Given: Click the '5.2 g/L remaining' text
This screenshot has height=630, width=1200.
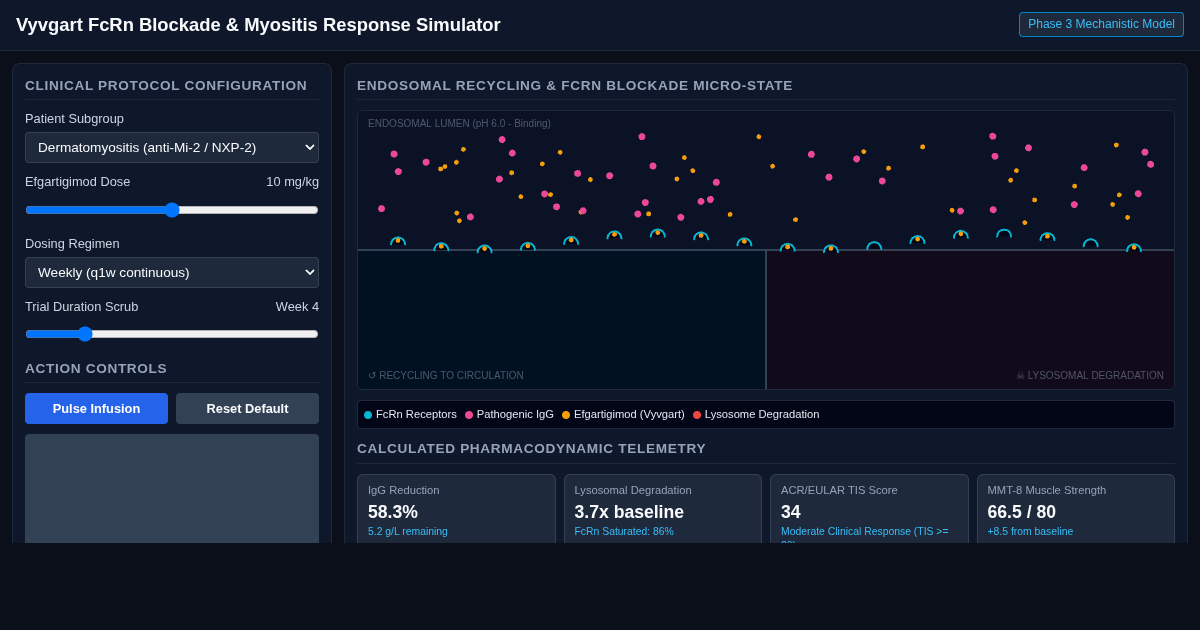Looking at the screenshot, I should pyautogui.click(x=408, y=532).
